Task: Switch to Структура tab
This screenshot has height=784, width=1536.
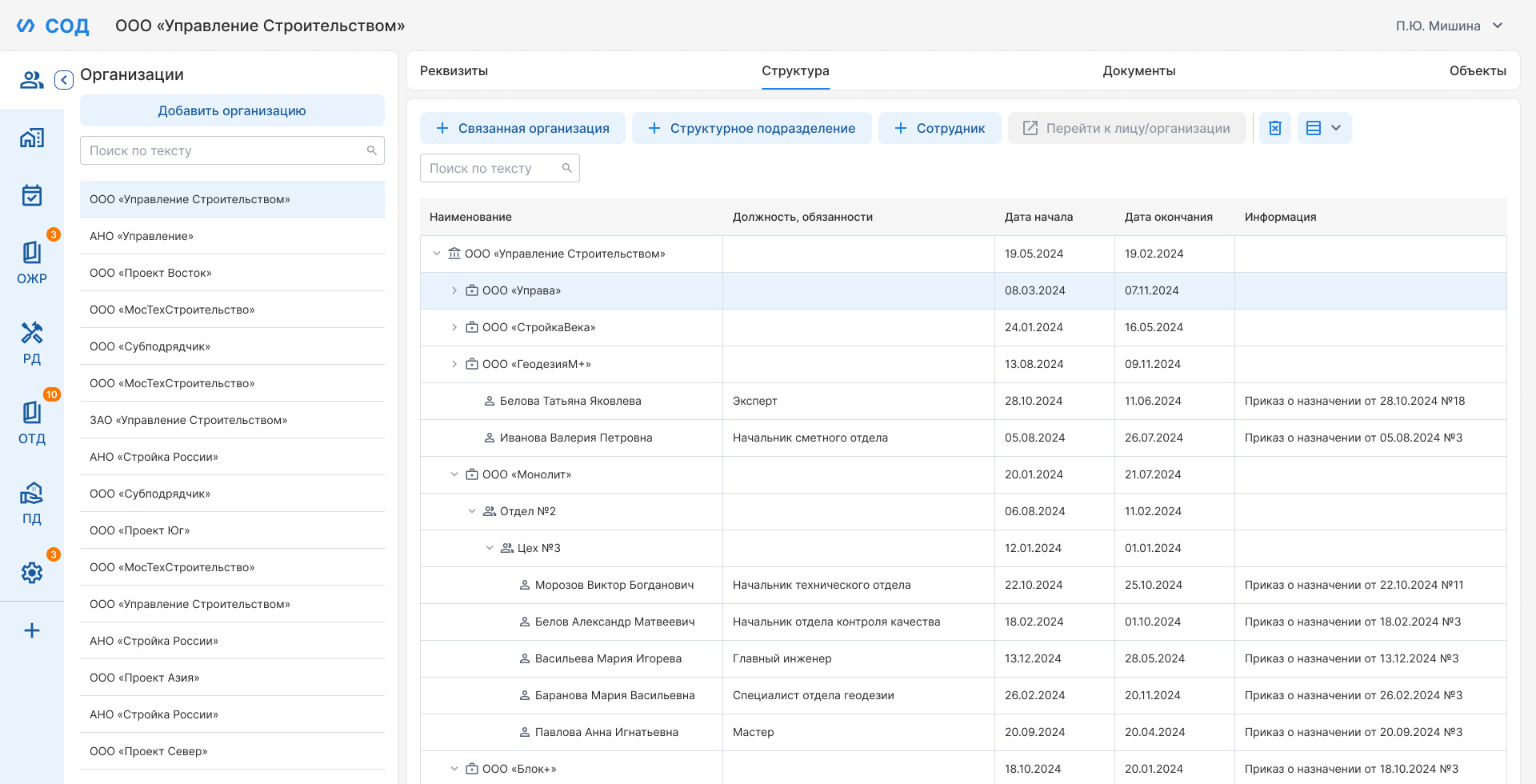Action: coord(795,70)
